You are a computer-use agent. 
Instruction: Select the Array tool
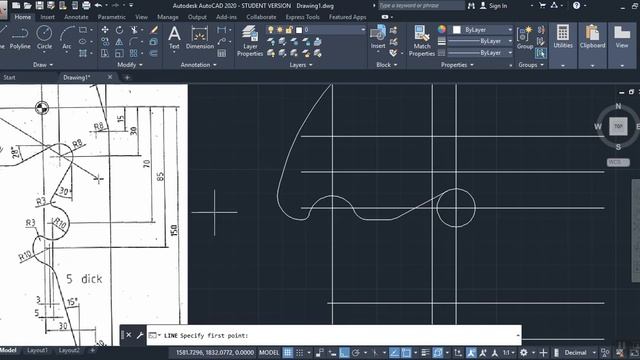tap(134, 53)
